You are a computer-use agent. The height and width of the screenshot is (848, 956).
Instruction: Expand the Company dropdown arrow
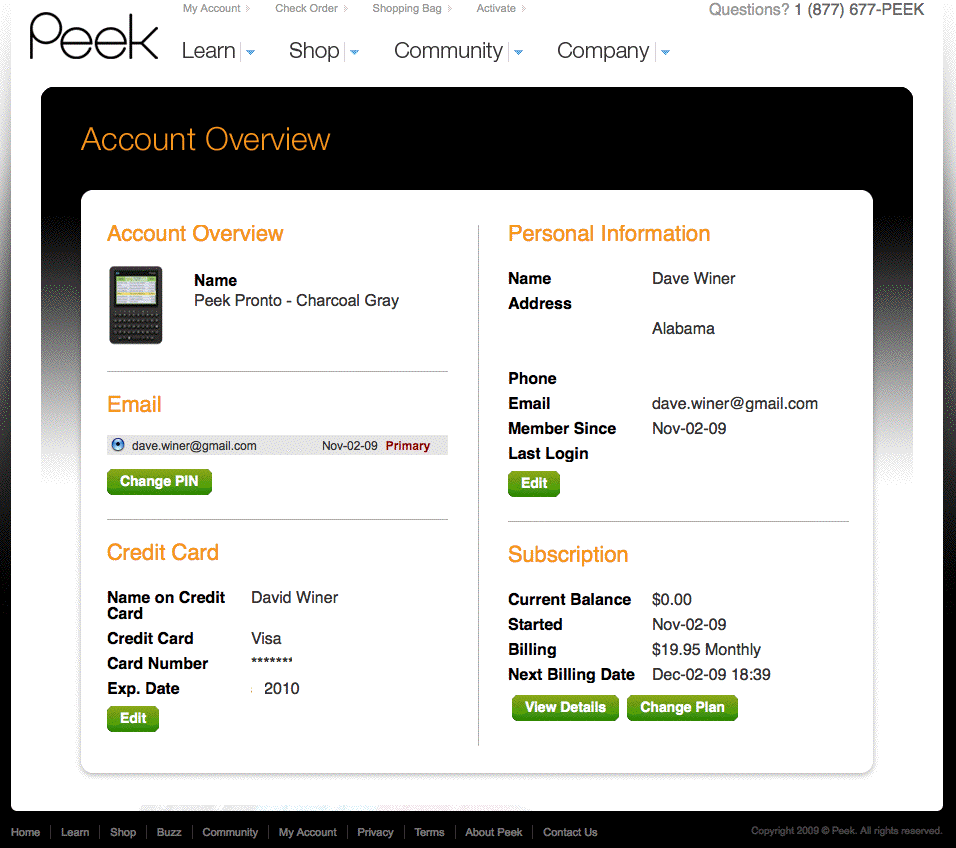click(x=665, y=52)
